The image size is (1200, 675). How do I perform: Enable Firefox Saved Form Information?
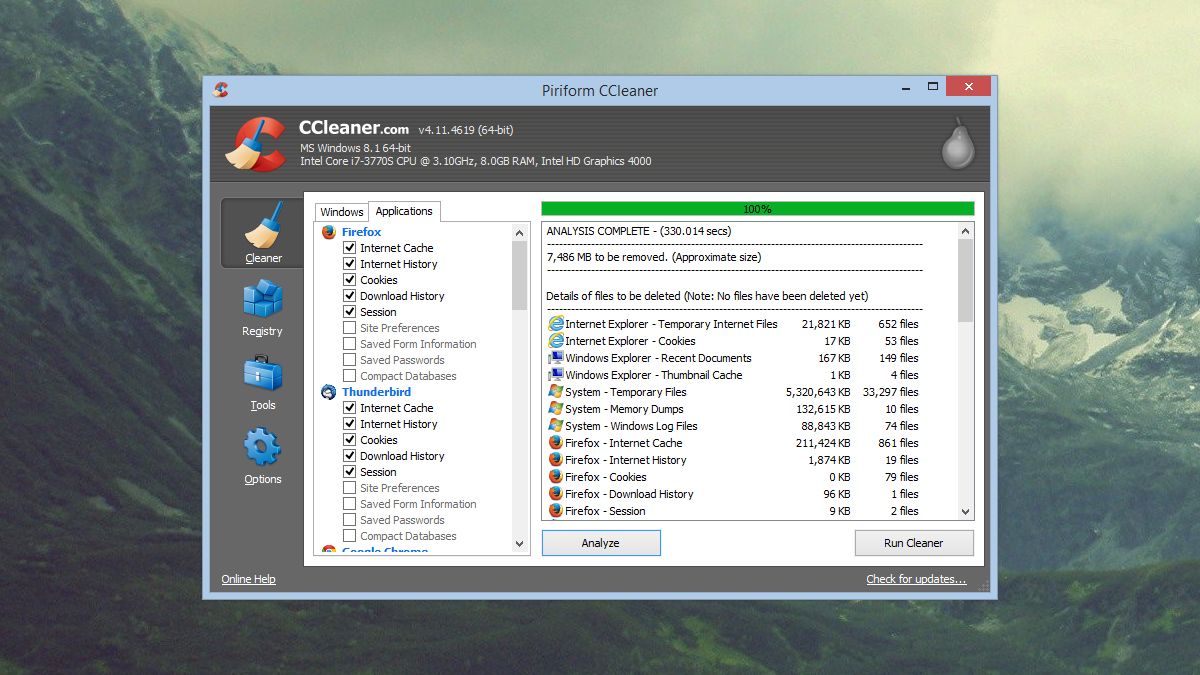click(x=349, y=343)
